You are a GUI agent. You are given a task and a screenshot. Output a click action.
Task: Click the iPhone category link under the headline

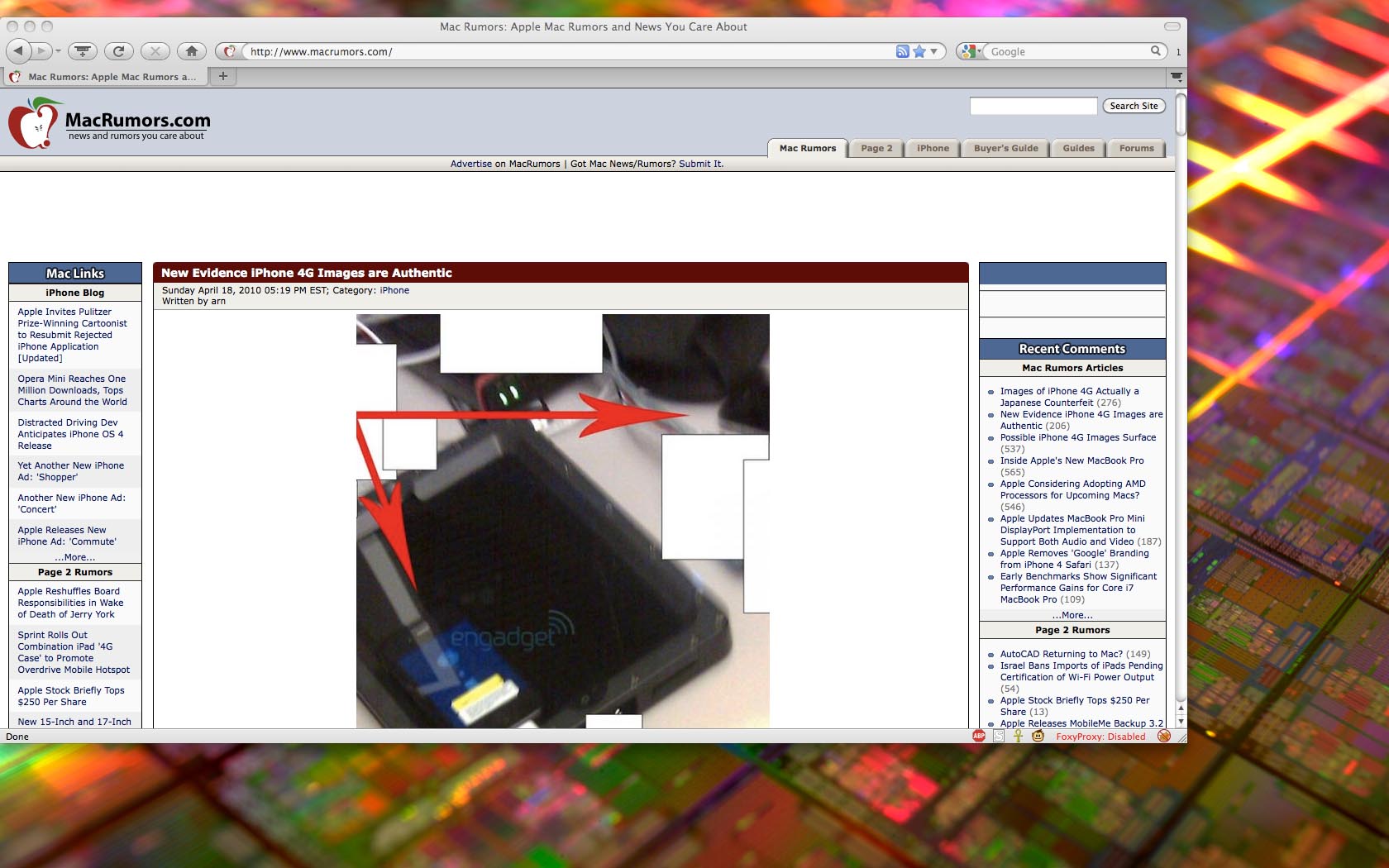(394, 290)
